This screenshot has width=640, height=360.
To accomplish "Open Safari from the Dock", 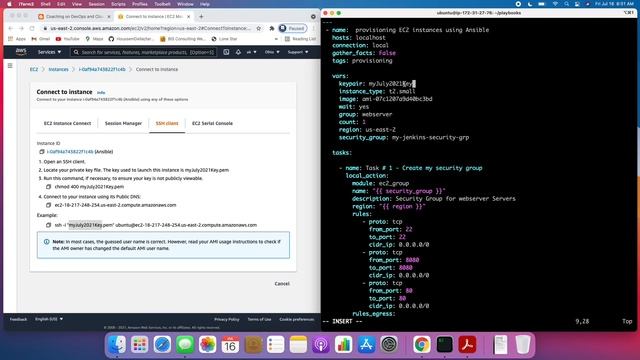I will tap(162, 344).
